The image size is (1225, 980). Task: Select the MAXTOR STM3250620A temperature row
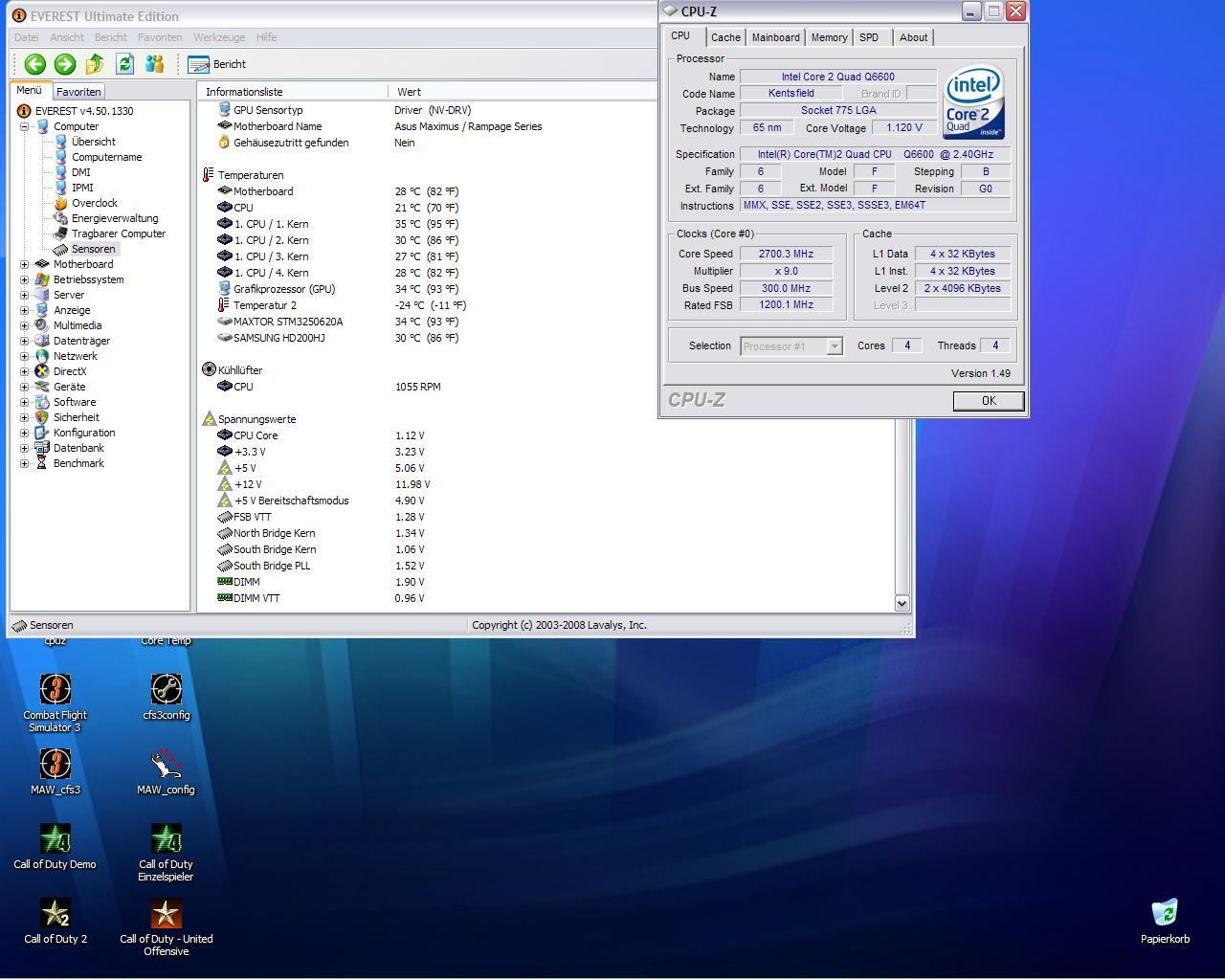point(339,322)
